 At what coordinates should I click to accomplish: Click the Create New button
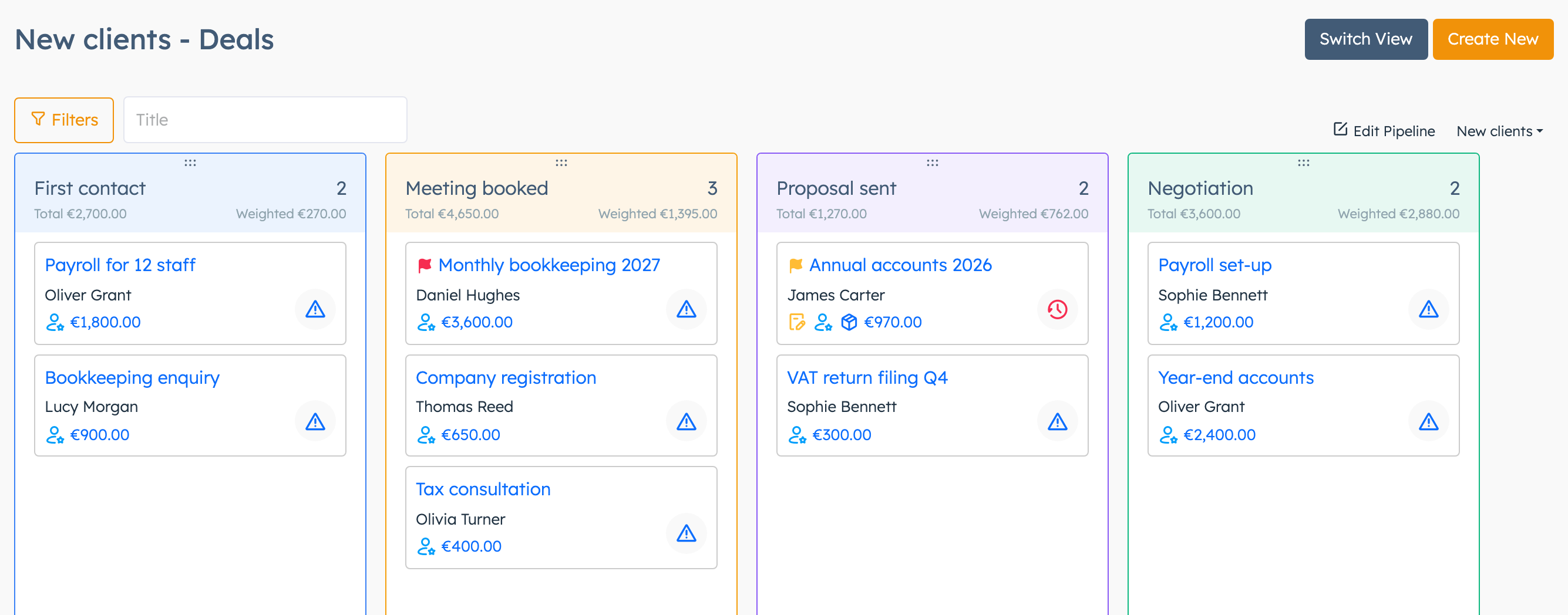1492,39
